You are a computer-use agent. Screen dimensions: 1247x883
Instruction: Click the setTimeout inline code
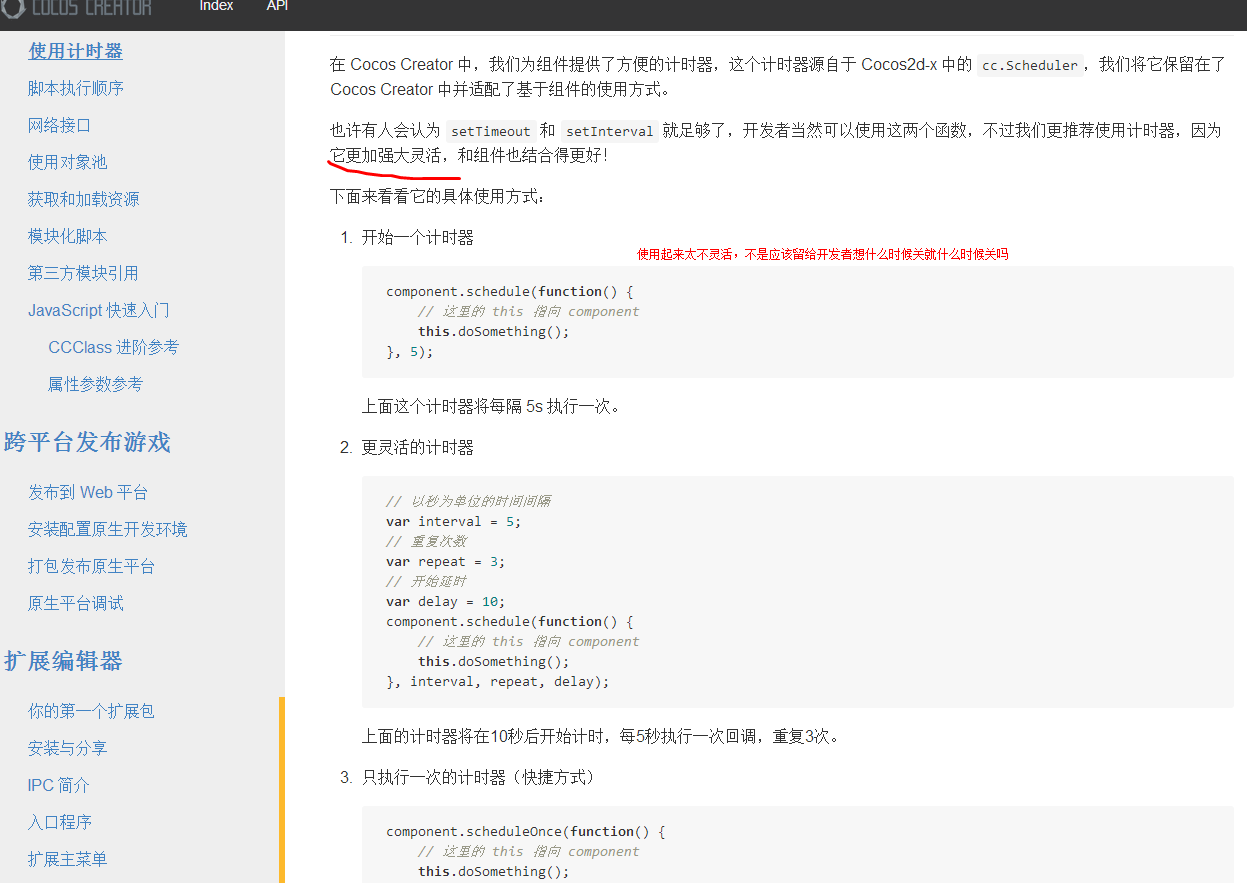tap(490, 131)
